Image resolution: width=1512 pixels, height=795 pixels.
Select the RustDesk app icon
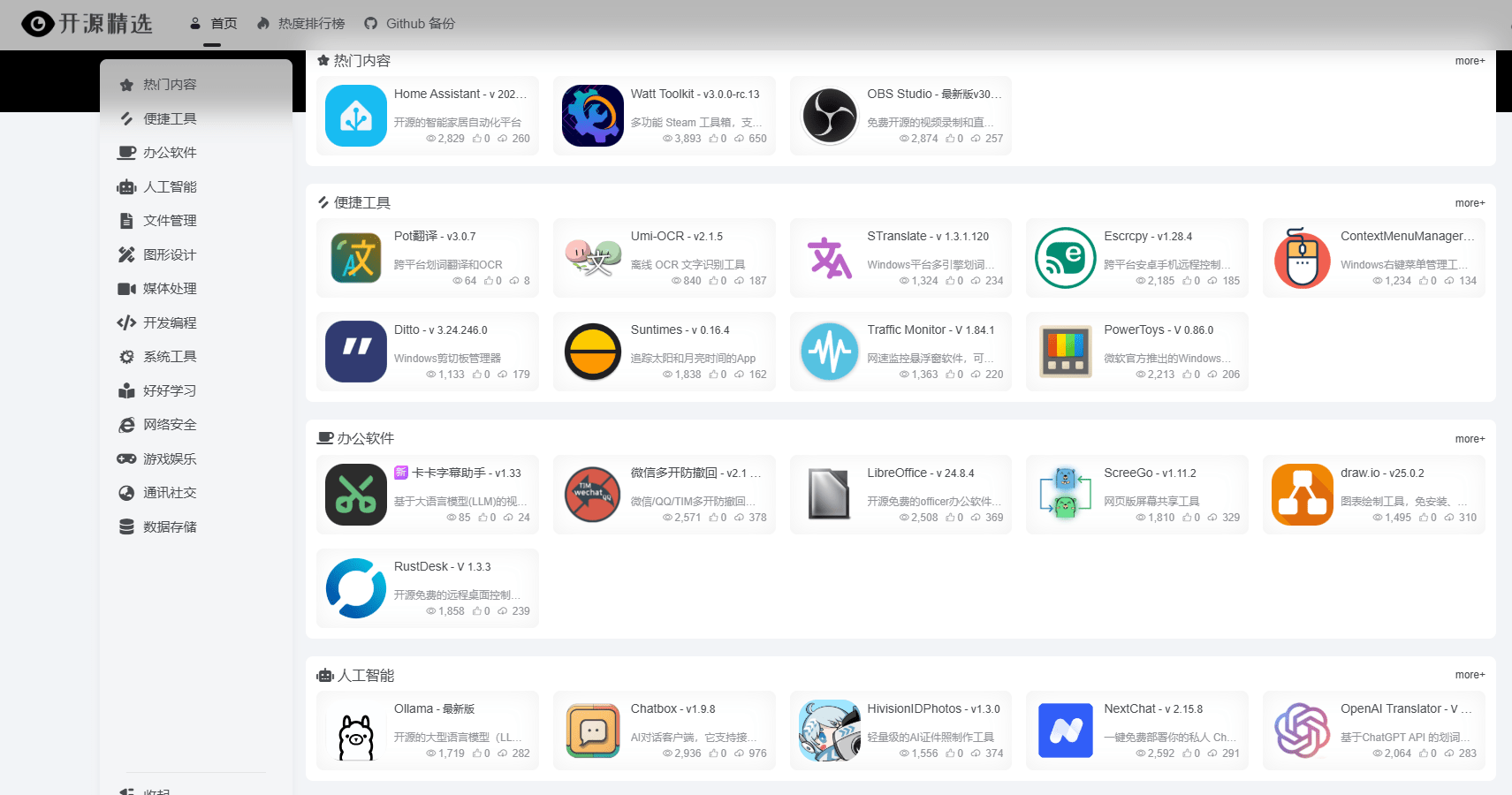click(355, 587)
